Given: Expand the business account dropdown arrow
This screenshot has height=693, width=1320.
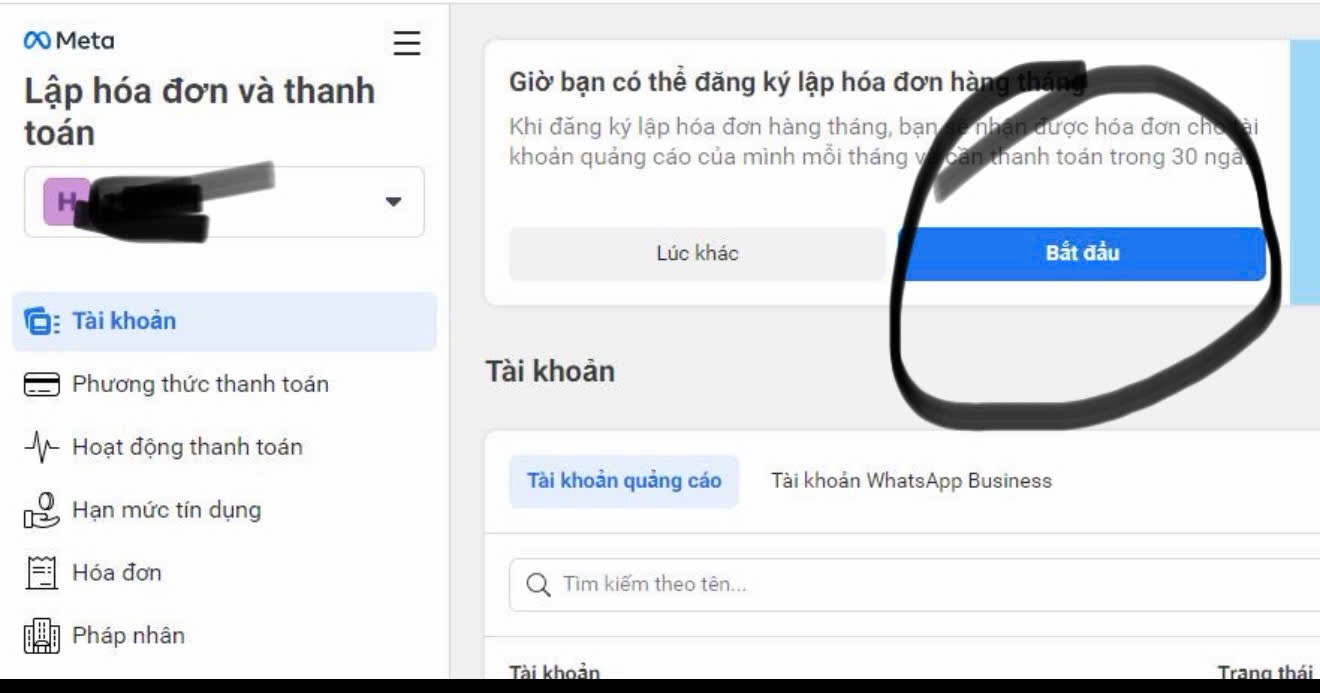Looking at the screenshot, I should coord(393,201).
